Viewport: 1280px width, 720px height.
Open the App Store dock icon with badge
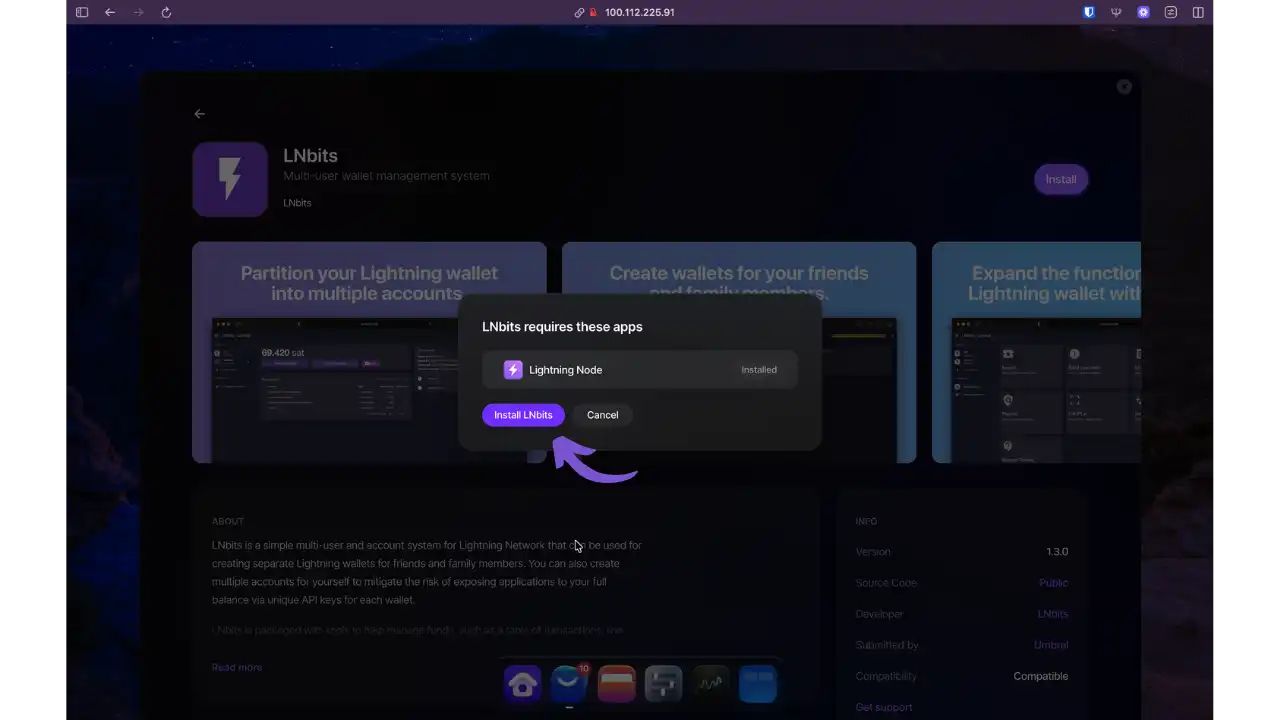(x=569, y=684)
